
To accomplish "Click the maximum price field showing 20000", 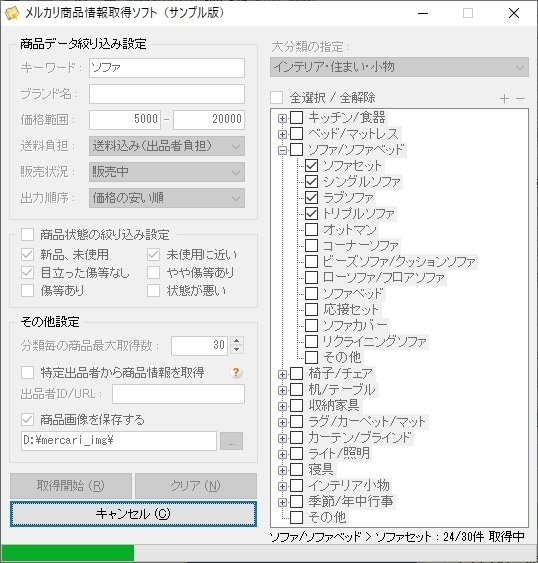I will click(209, 120).
